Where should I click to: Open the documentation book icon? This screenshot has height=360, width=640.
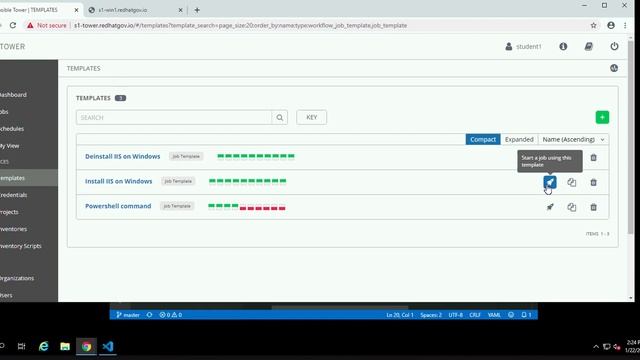589,47
